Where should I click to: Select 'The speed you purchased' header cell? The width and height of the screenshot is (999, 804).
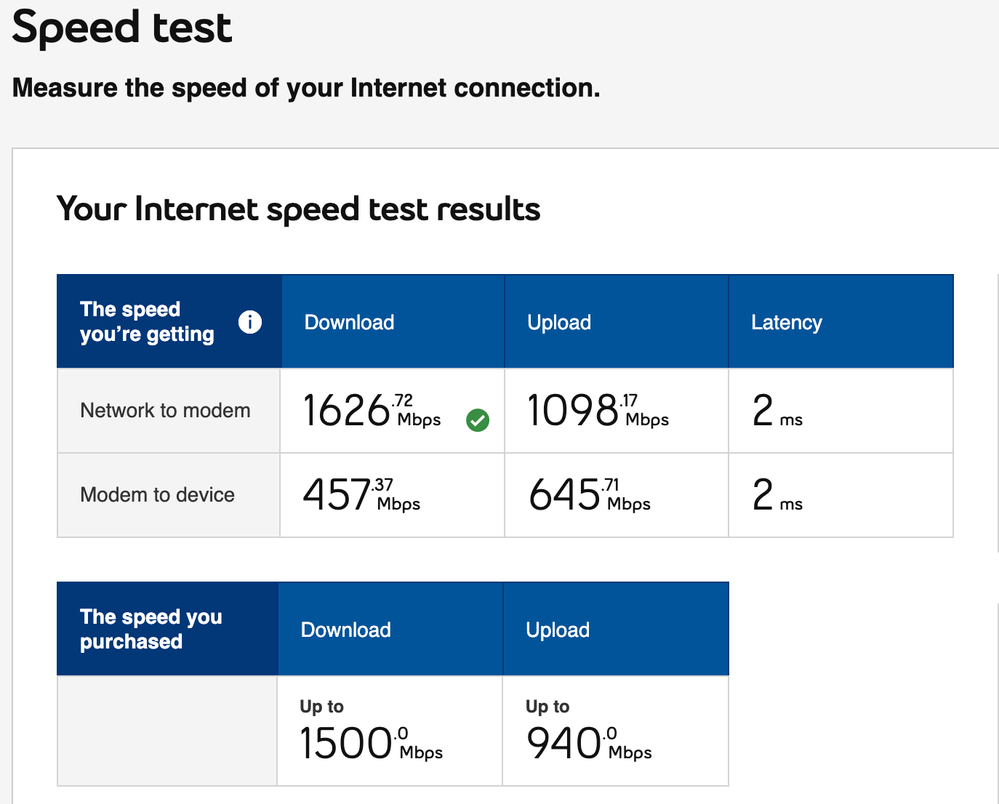pyautogui.click(x=151, y=629)
